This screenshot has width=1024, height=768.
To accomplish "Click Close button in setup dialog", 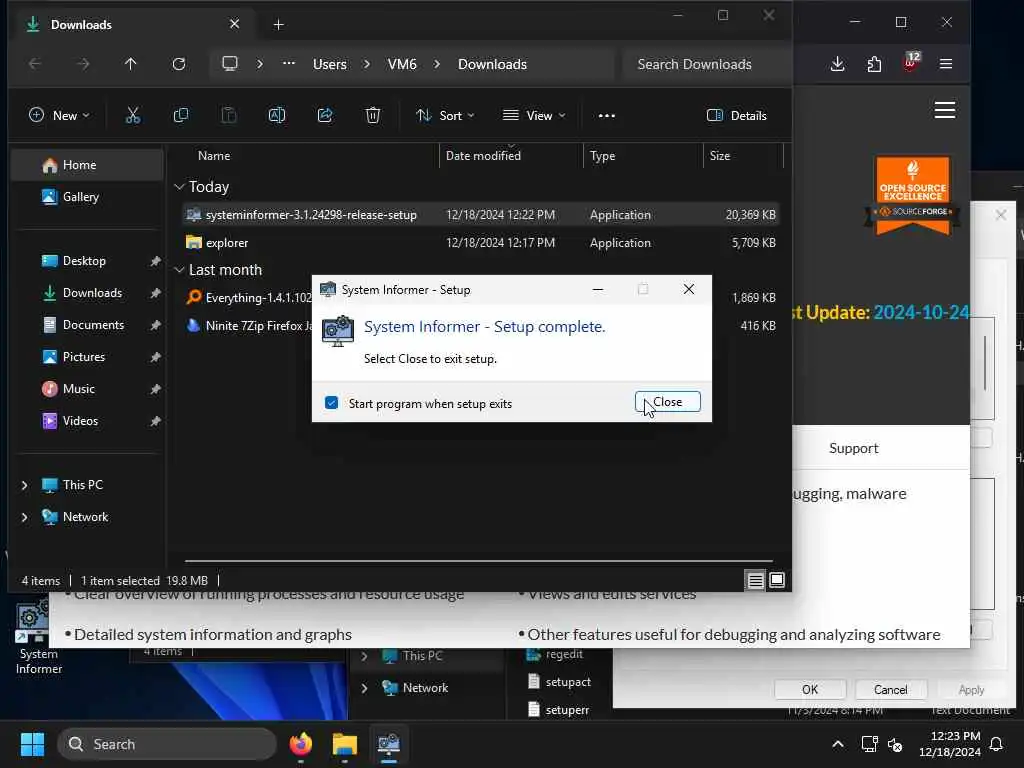I will (667, 402).
